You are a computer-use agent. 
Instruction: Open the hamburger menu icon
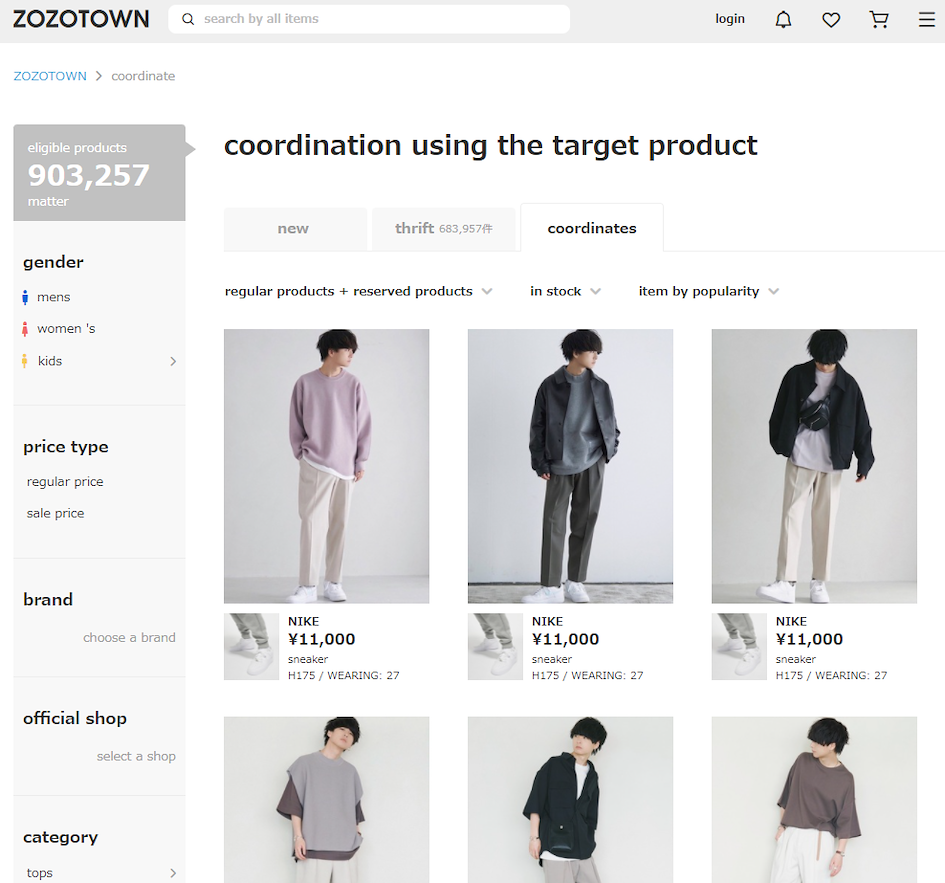point(927,20)
